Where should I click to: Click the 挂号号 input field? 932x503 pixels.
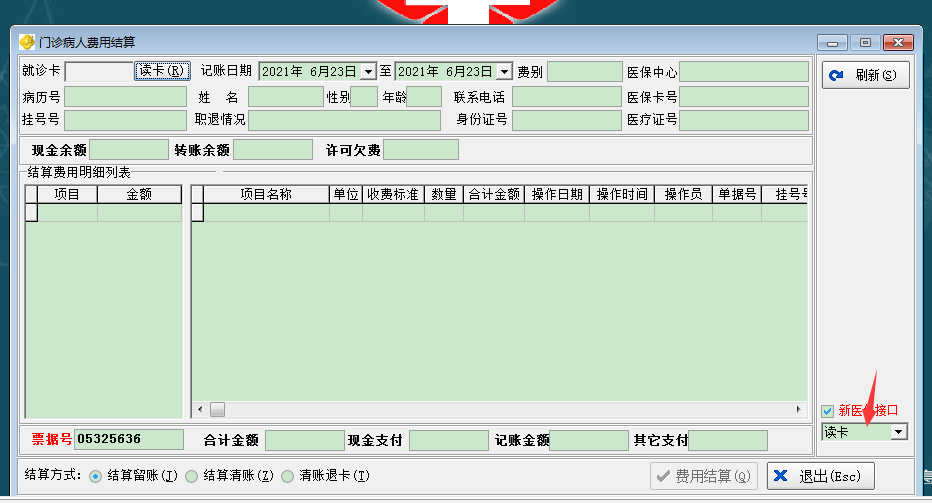[x=125, y=120]
